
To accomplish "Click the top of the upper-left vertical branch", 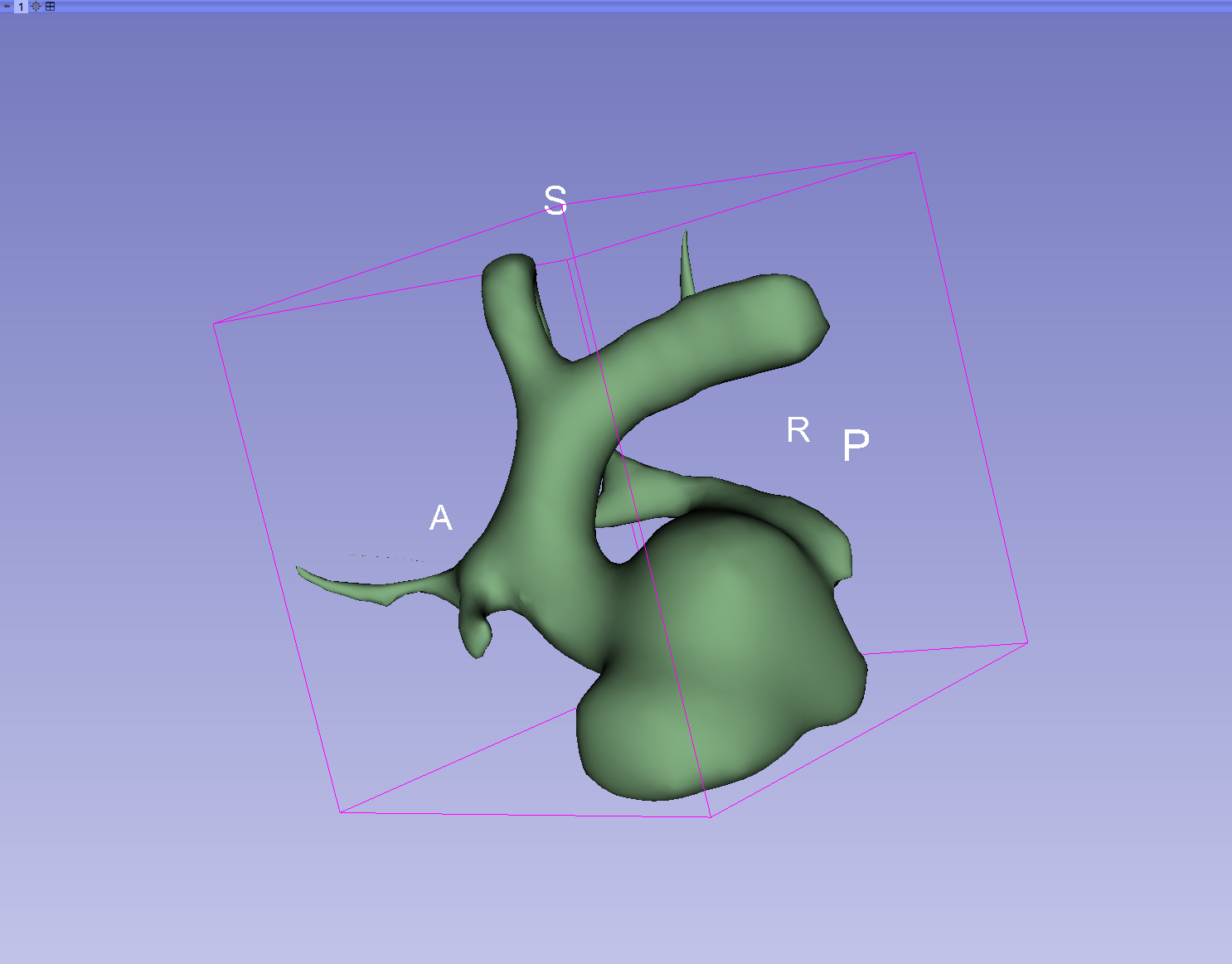I will click(507, 269).
